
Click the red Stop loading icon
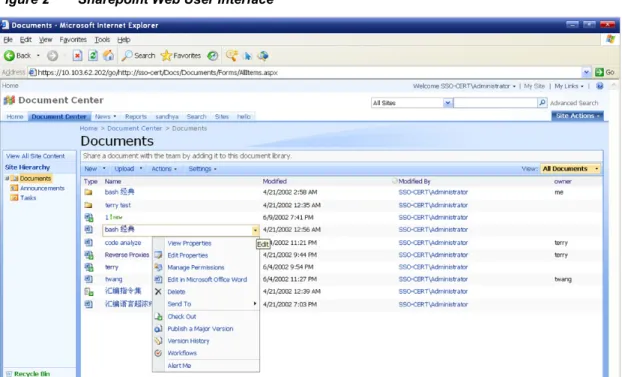tap(77, 56)
